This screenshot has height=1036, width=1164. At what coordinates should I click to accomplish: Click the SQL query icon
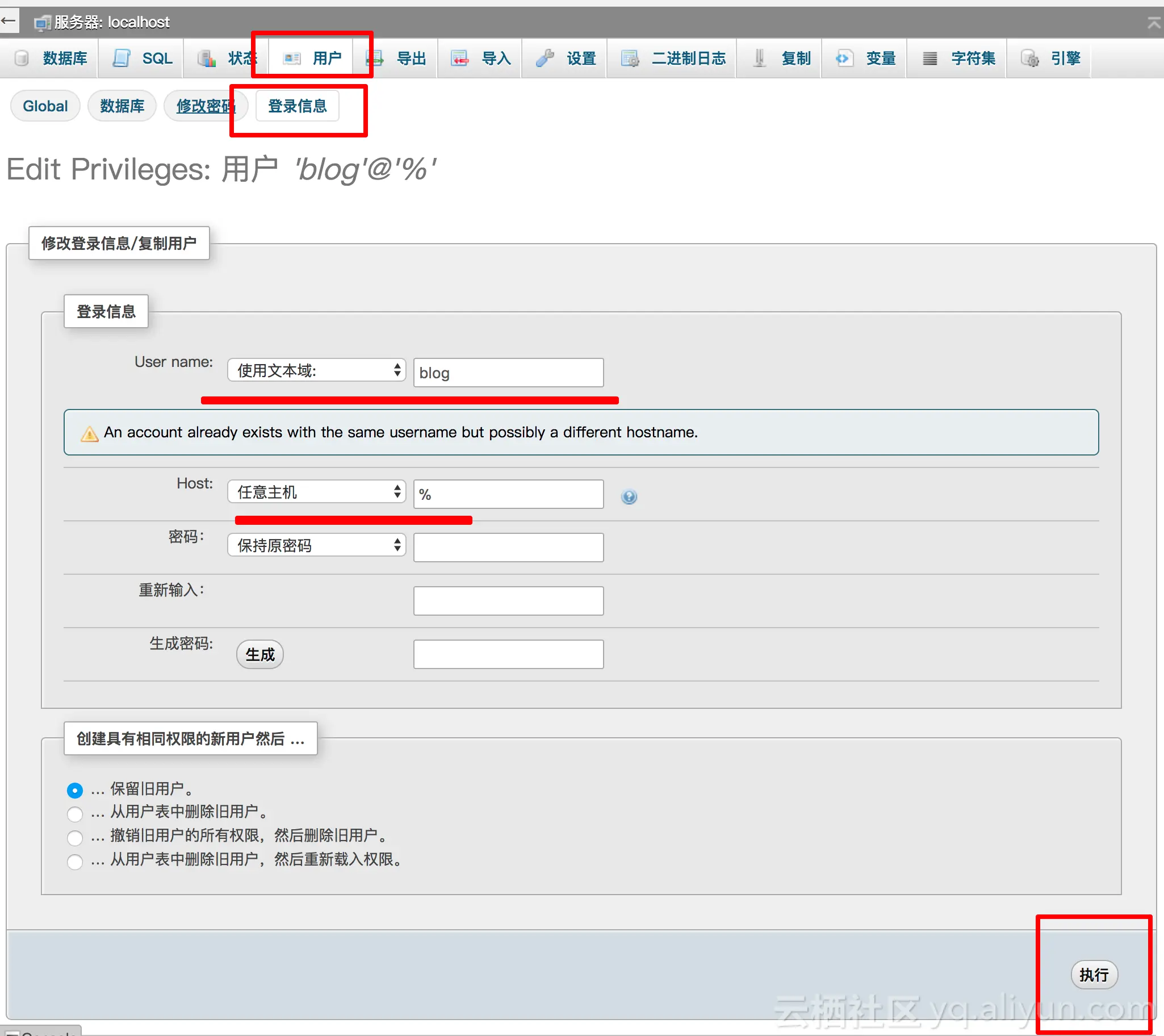click(x=122, y=58)
